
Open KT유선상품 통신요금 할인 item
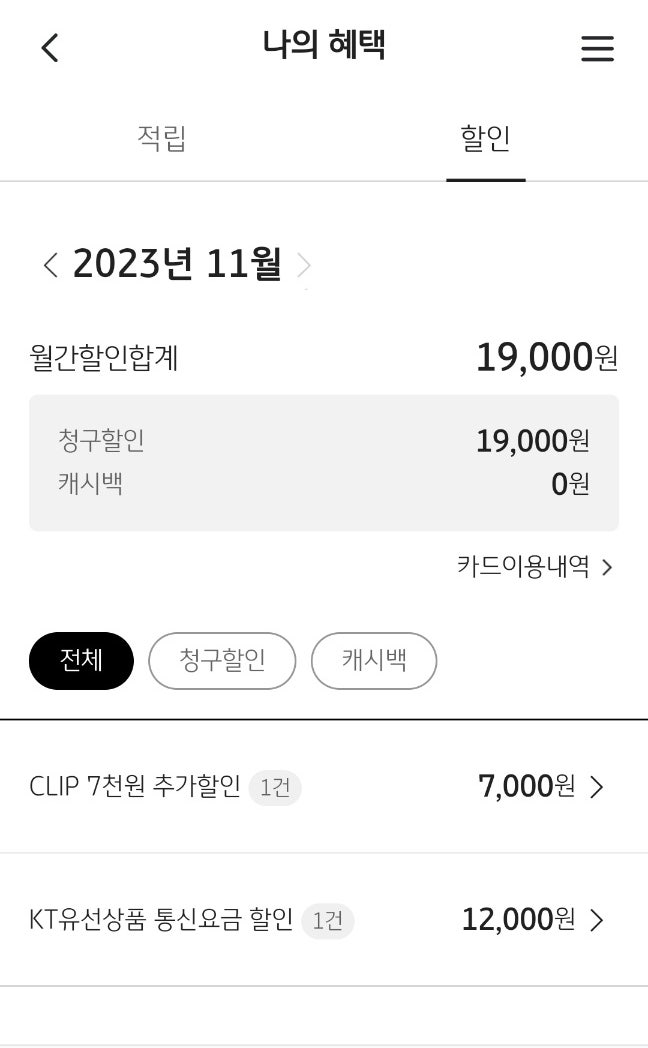tap(161, 920)
